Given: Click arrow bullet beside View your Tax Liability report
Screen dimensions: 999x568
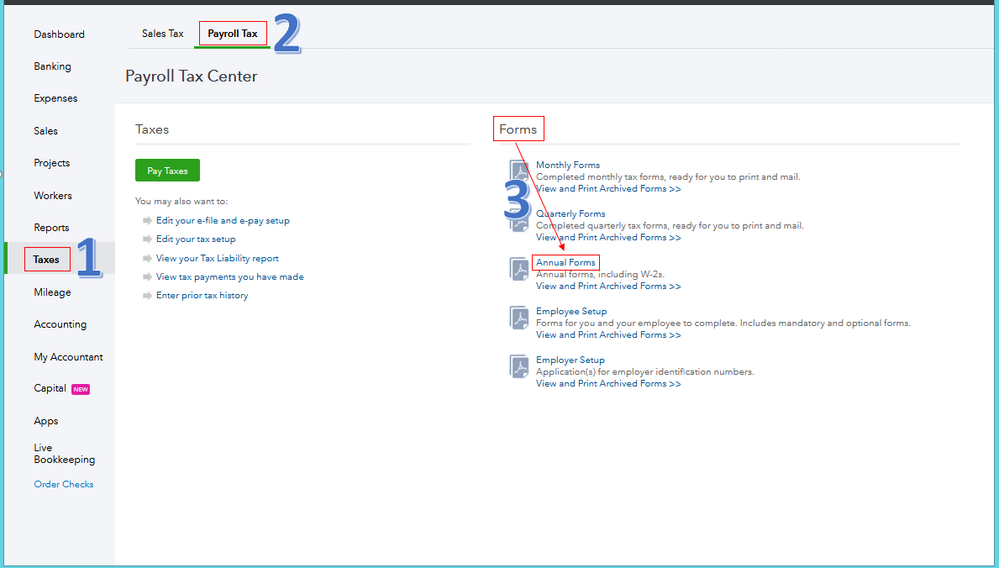Looking at the screenshot, I should coord(147,258).
